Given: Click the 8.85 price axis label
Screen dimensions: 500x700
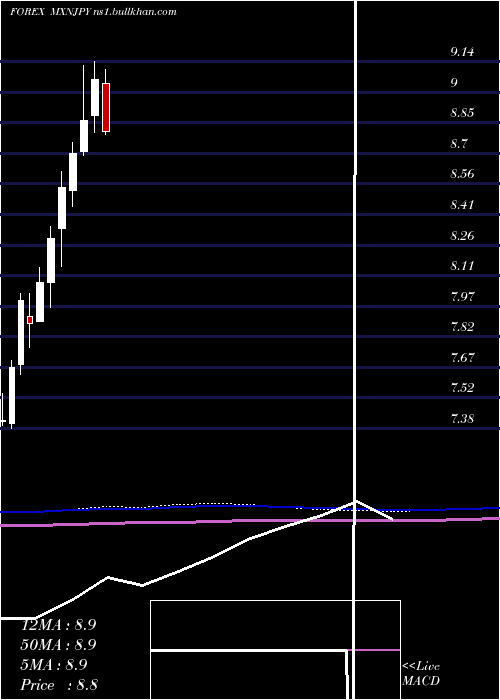Looking at the screenshot, I should pyautogui.click(x=462, y=113).
